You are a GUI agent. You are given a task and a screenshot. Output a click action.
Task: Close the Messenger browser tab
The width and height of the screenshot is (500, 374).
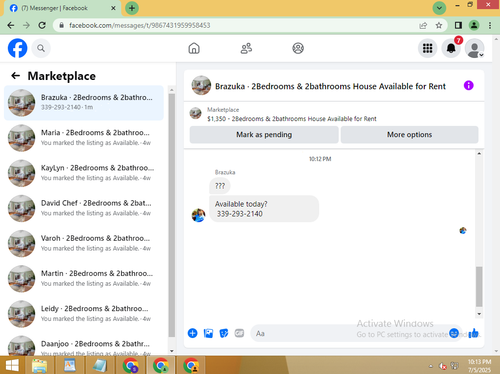113,8
